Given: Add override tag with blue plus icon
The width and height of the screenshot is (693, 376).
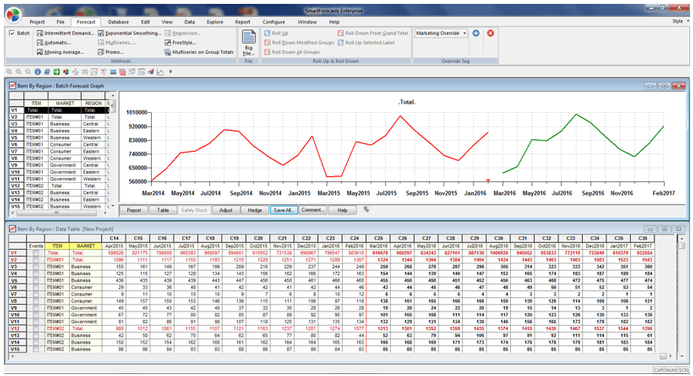Looking at the screenshot, I should (x=476, y=33).
